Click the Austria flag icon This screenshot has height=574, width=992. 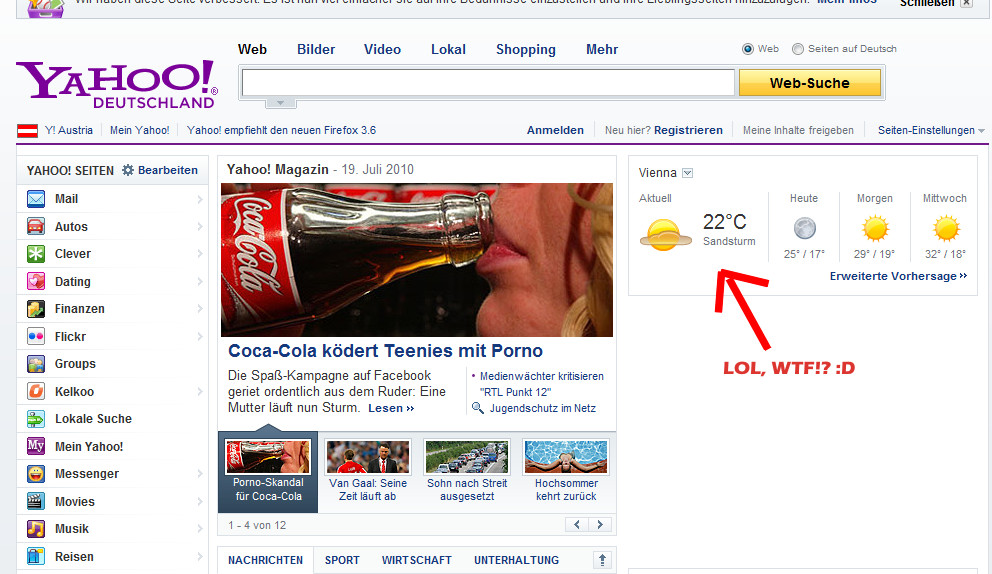(x=27, y=130)
